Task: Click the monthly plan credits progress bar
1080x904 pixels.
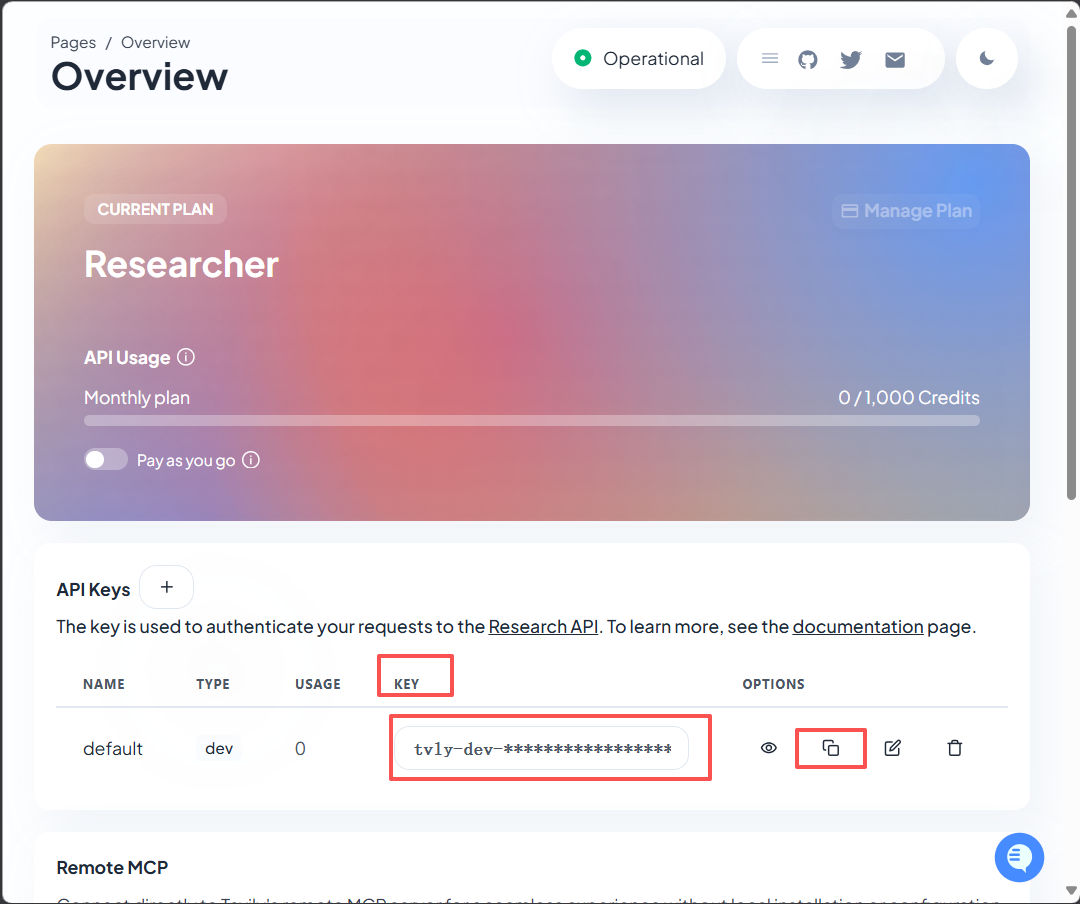Action: pyautogui.click(x=532, y=420)
